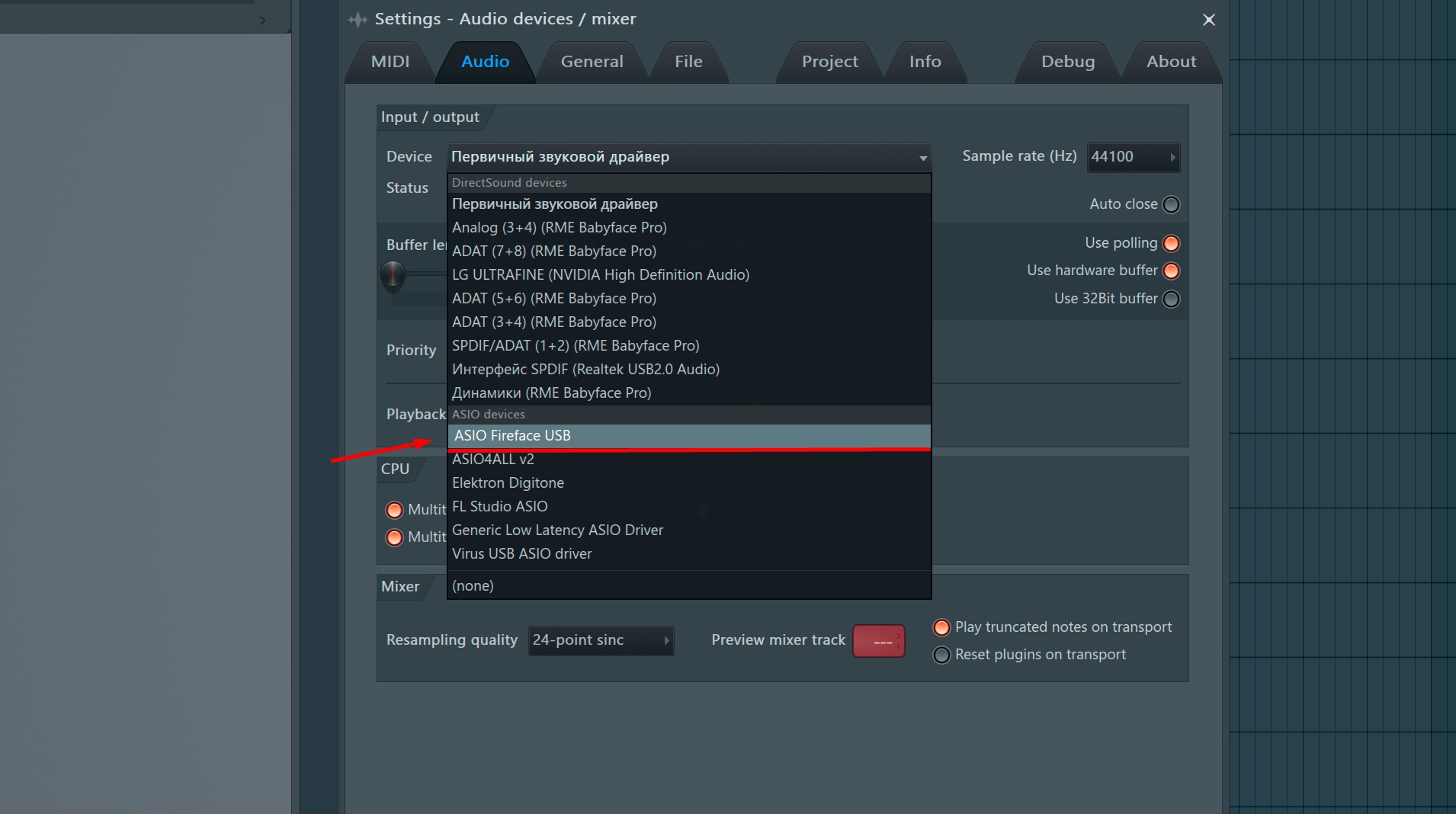Choose Generic Low Latency ASIO Driver
Viewport: 1456px width, 814px height.
click(x=689, y=530)
